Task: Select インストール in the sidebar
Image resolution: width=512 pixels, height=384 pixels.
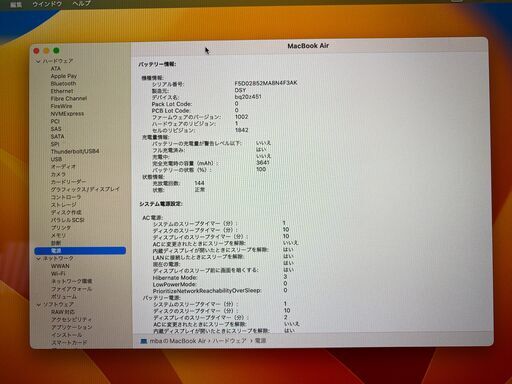Action: pos(66,335)
